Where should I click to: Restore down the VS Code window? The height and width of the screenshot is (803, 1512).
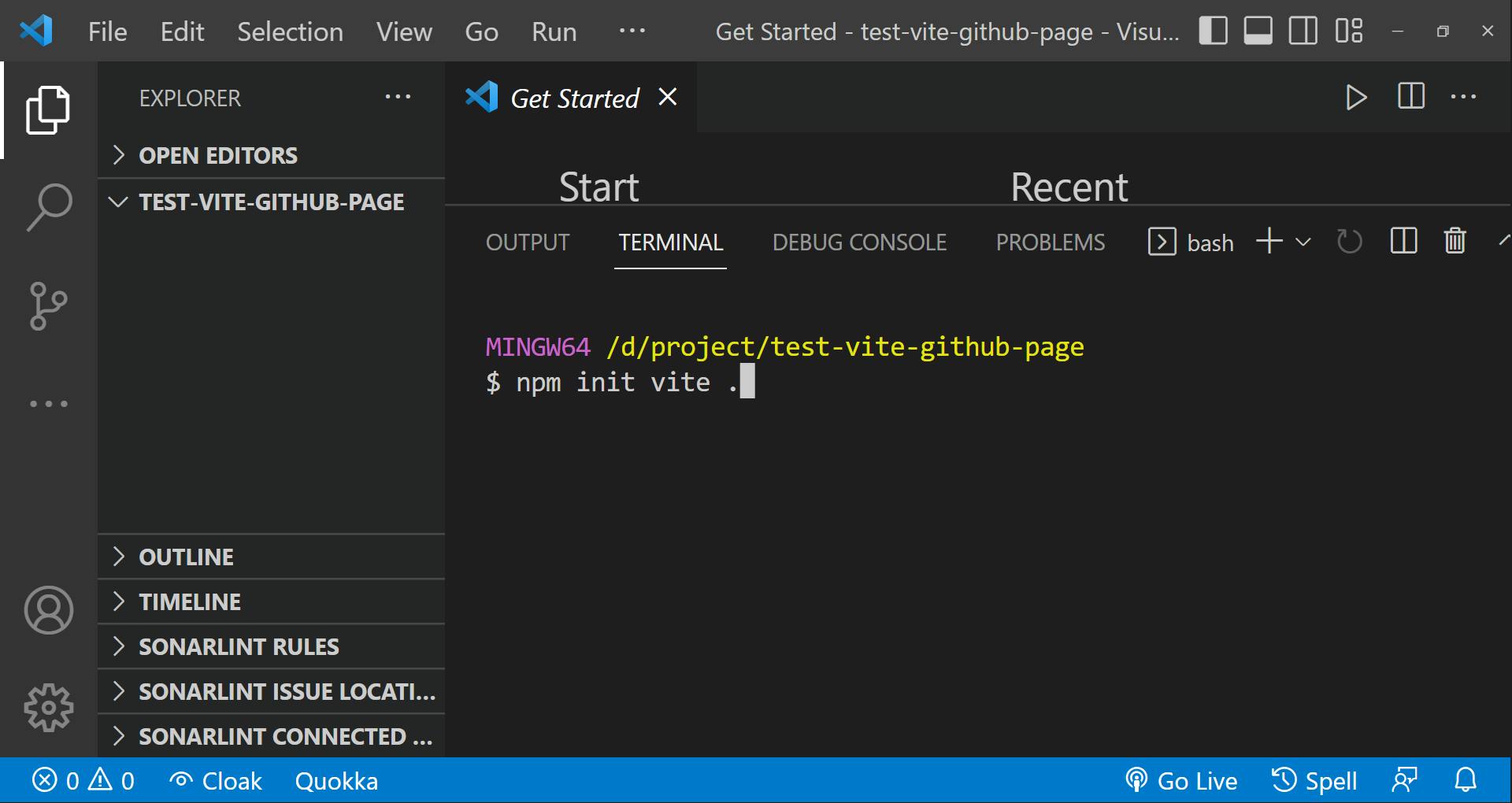coord(1443,31)
